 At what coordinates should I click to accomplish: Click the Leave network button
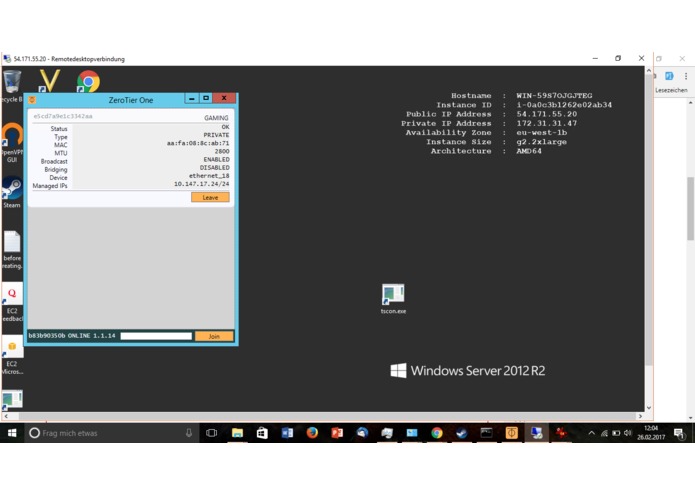(x=210, y=197)
